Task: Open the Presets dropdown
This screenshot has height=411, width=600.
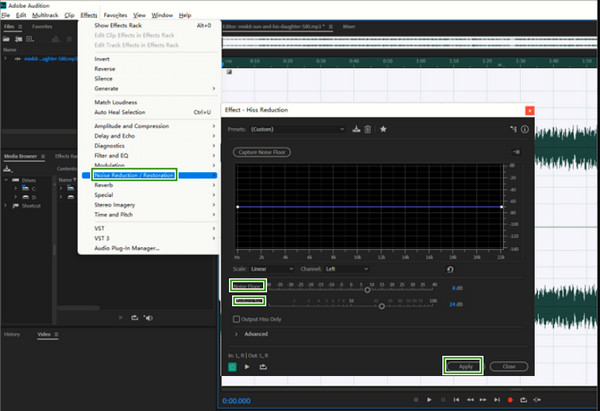Action: (298, 129)
